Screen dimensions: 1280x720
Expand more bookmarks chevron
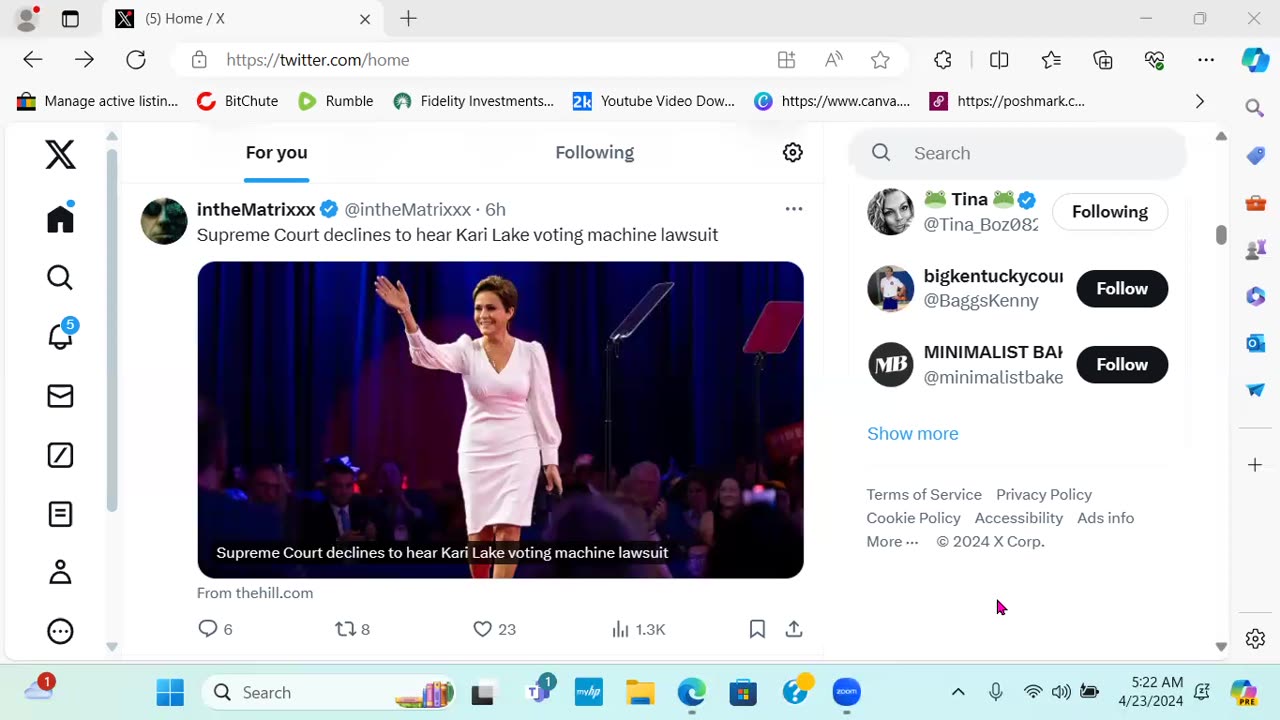1200,101
